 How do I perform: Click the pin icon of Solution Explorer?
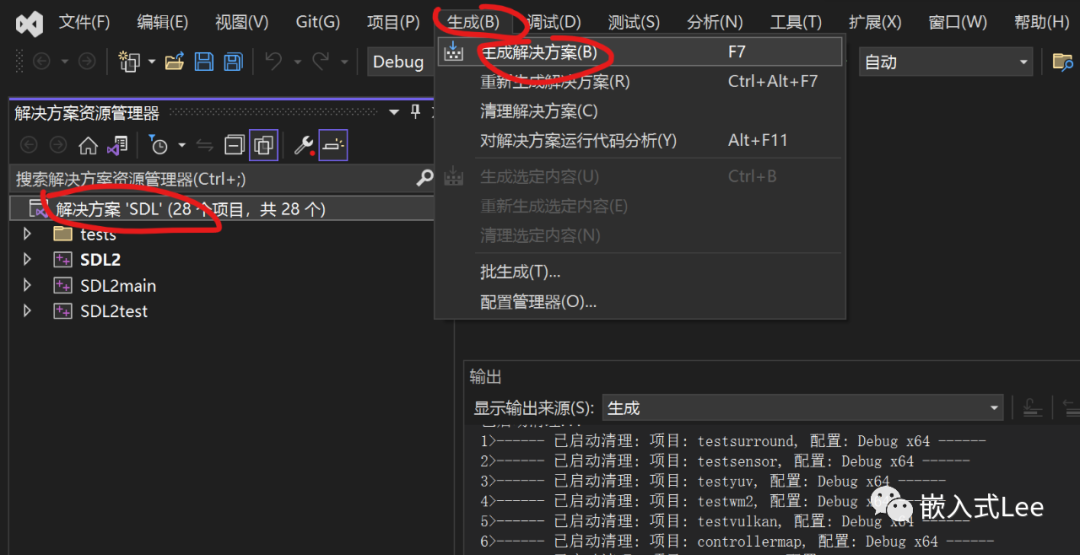pos(415,112)
